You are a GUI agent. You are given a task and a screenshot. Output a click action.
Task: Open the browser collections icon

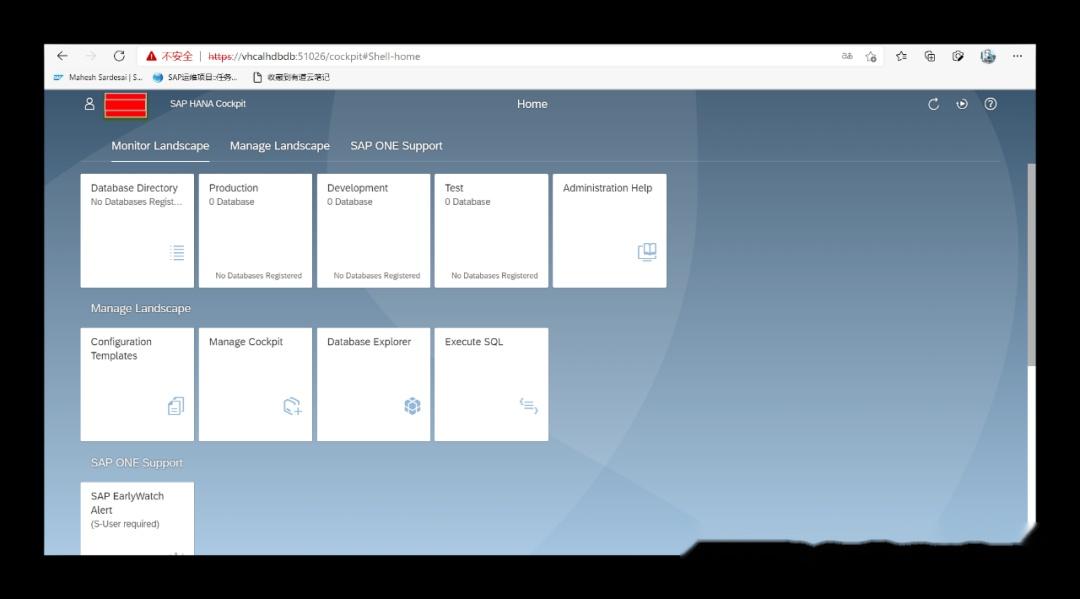[930, 56]
